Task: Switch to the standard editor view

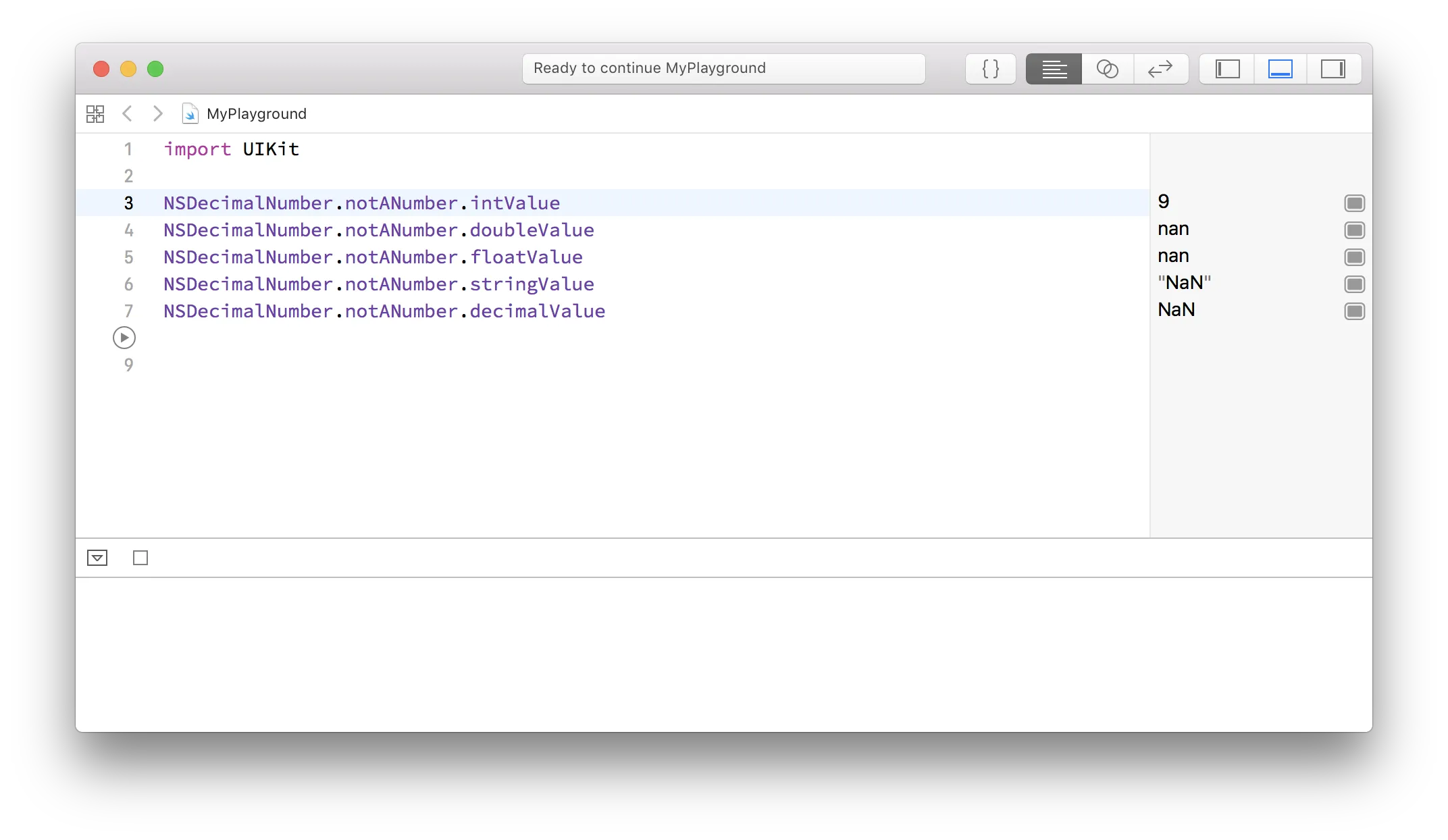Action: point(1054,69)
